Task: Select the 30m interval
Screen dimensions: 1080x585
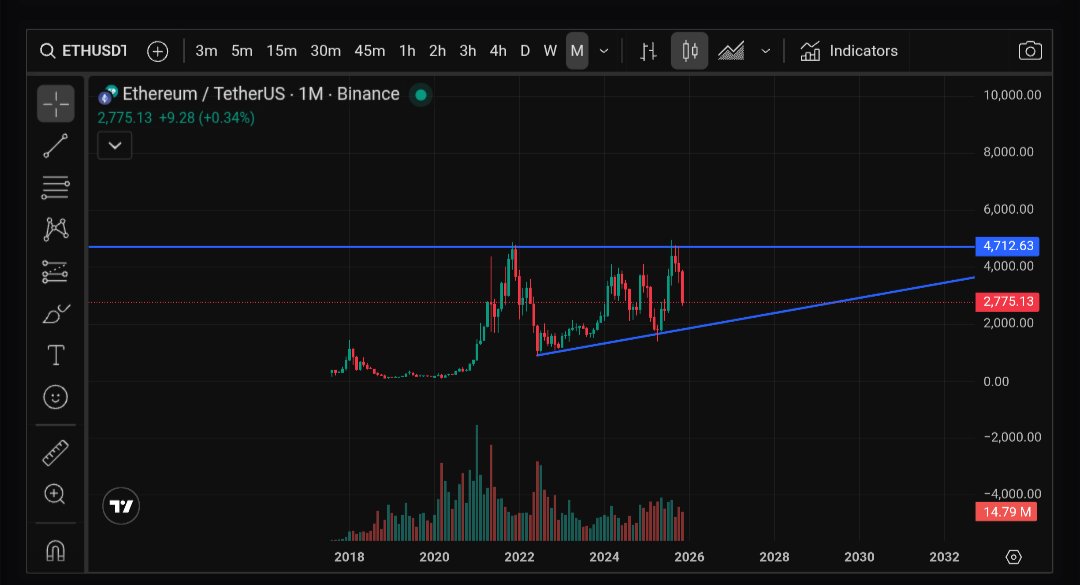Action: (x=325, y=51)
